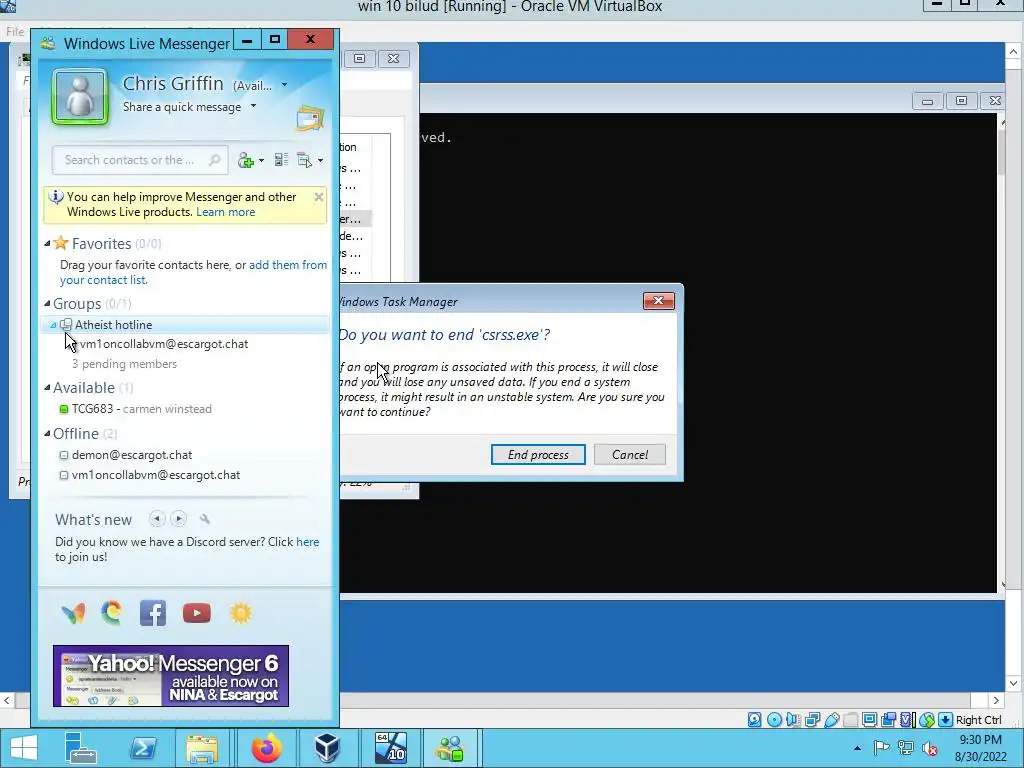Click the add contact icon in Messenger
This screenshot has width=1024, height=768.
click(x=246, y=161)
